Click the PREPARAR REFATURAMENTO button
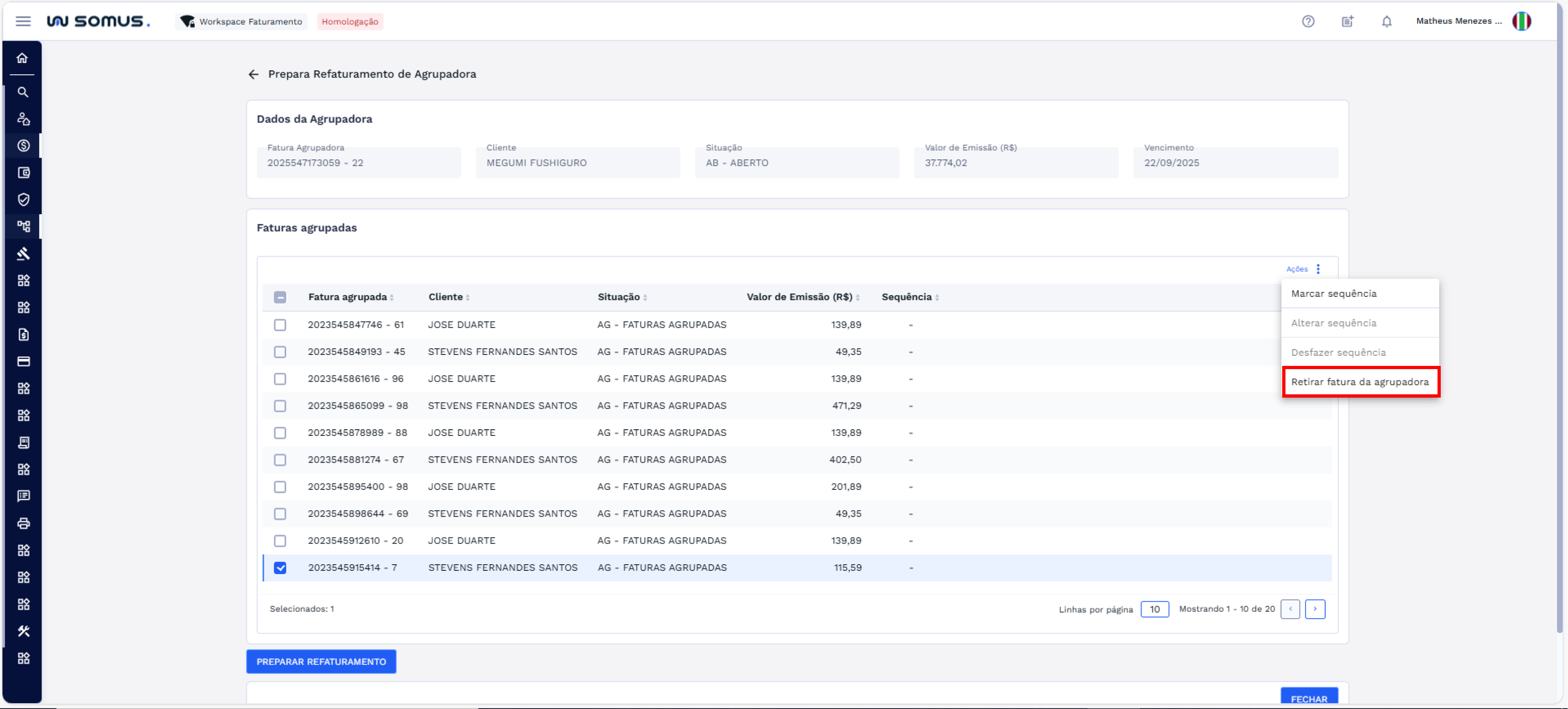 pos(321,661)
